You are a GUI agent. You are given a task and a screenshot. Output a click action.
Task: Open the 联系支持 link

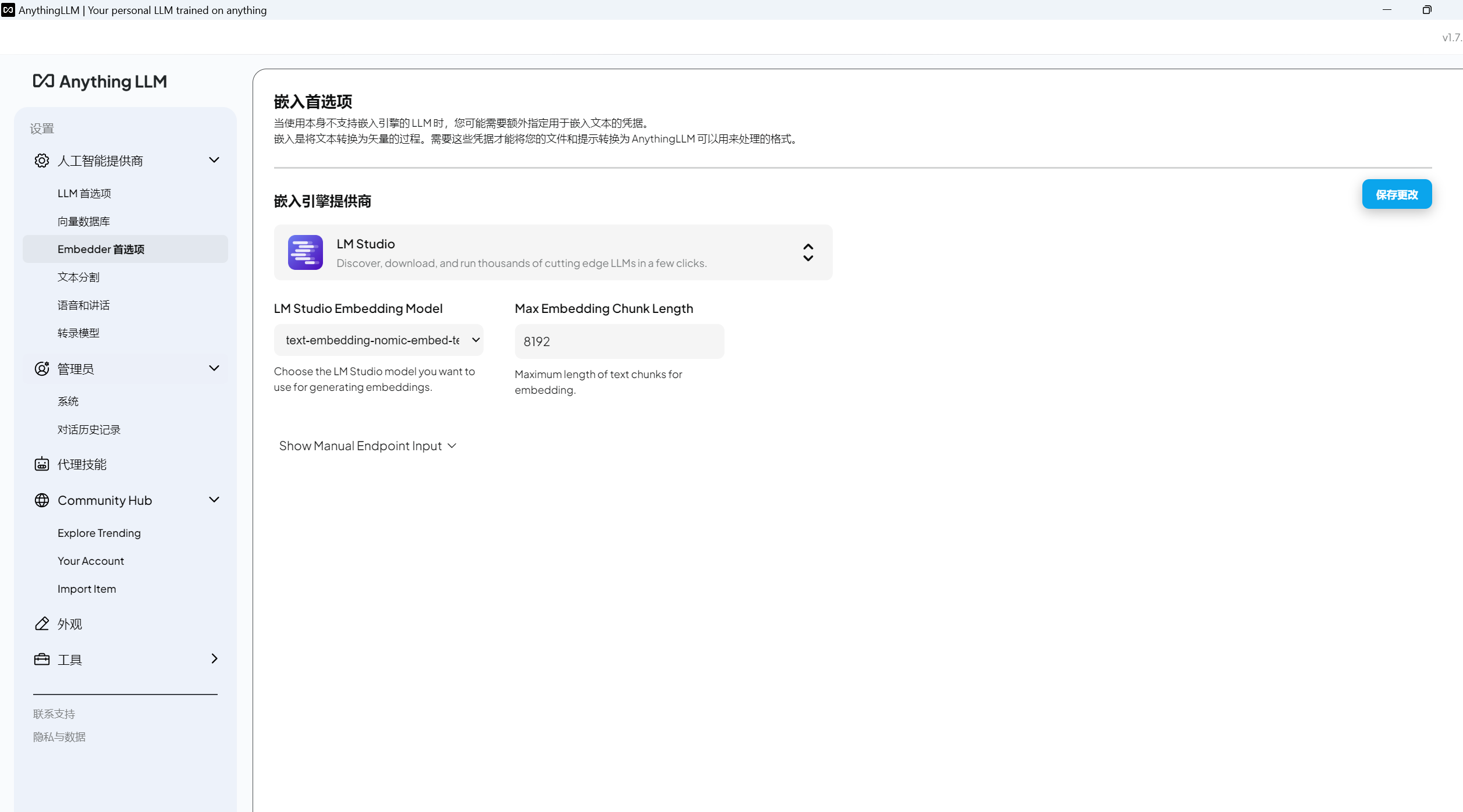pos(54,714)
